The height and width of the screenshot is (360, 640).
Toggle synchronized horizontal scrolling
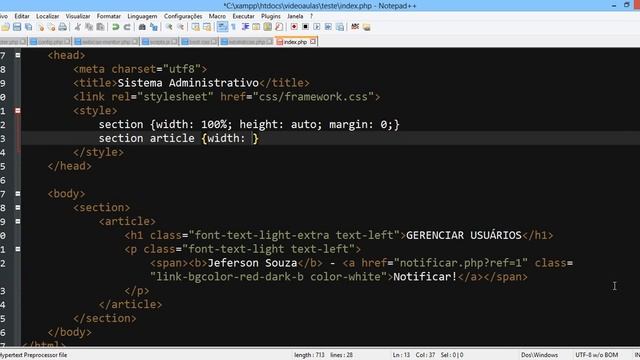207,27
